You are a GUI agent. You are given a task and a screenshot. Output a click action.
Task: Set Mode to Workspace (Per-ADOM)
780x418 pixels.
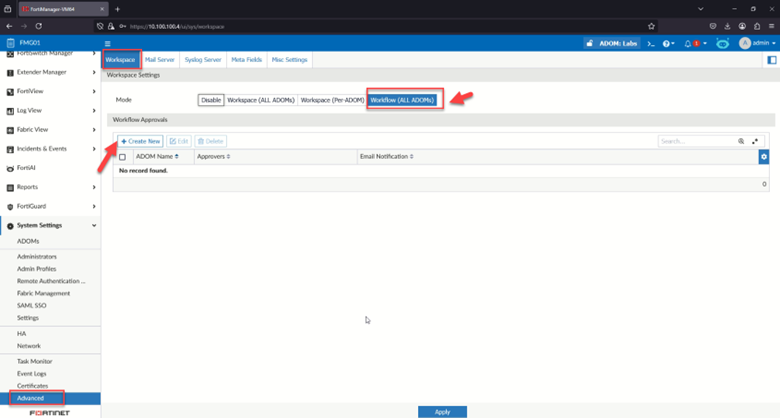click(332, 100)
